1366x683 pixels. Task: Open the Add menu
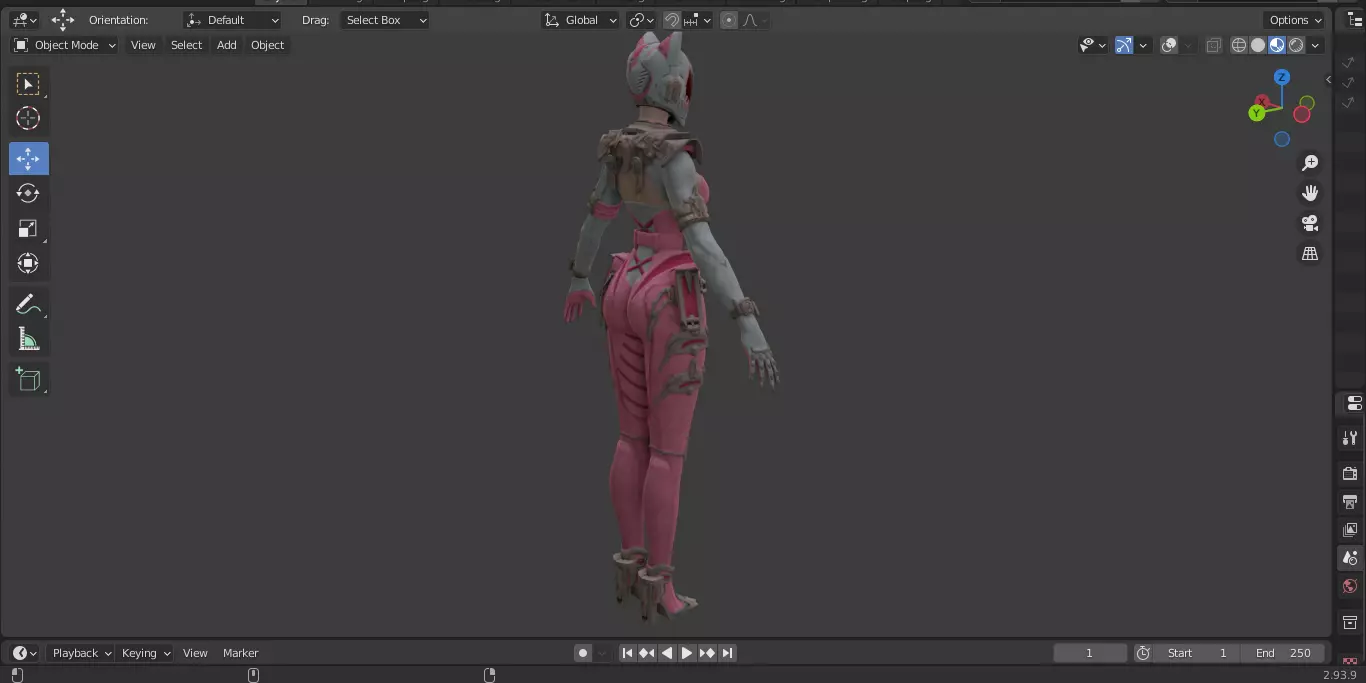pos(227,45)
